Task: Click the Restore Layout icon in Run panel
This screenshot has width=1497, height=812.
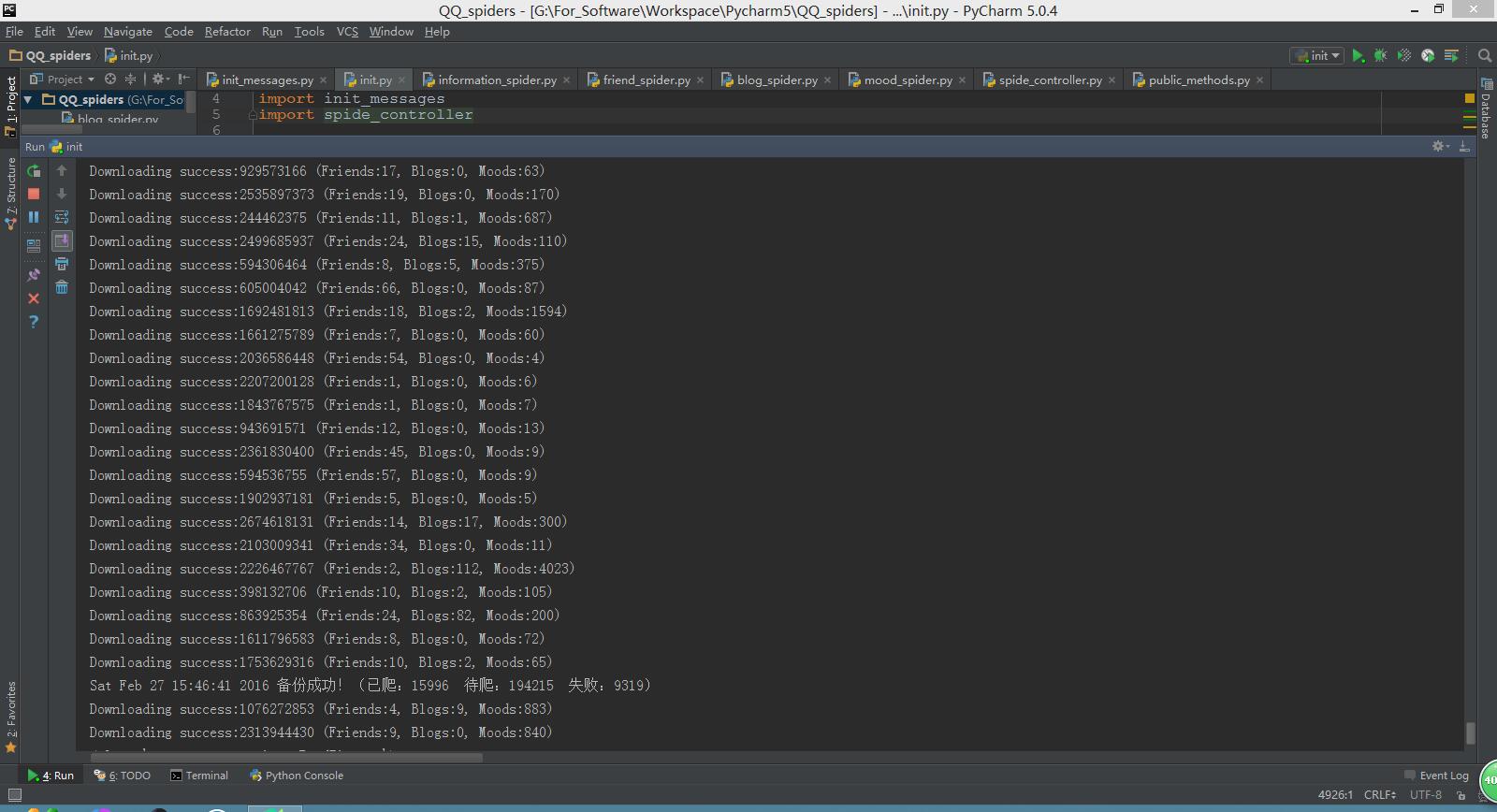Action: pos(34,246)
